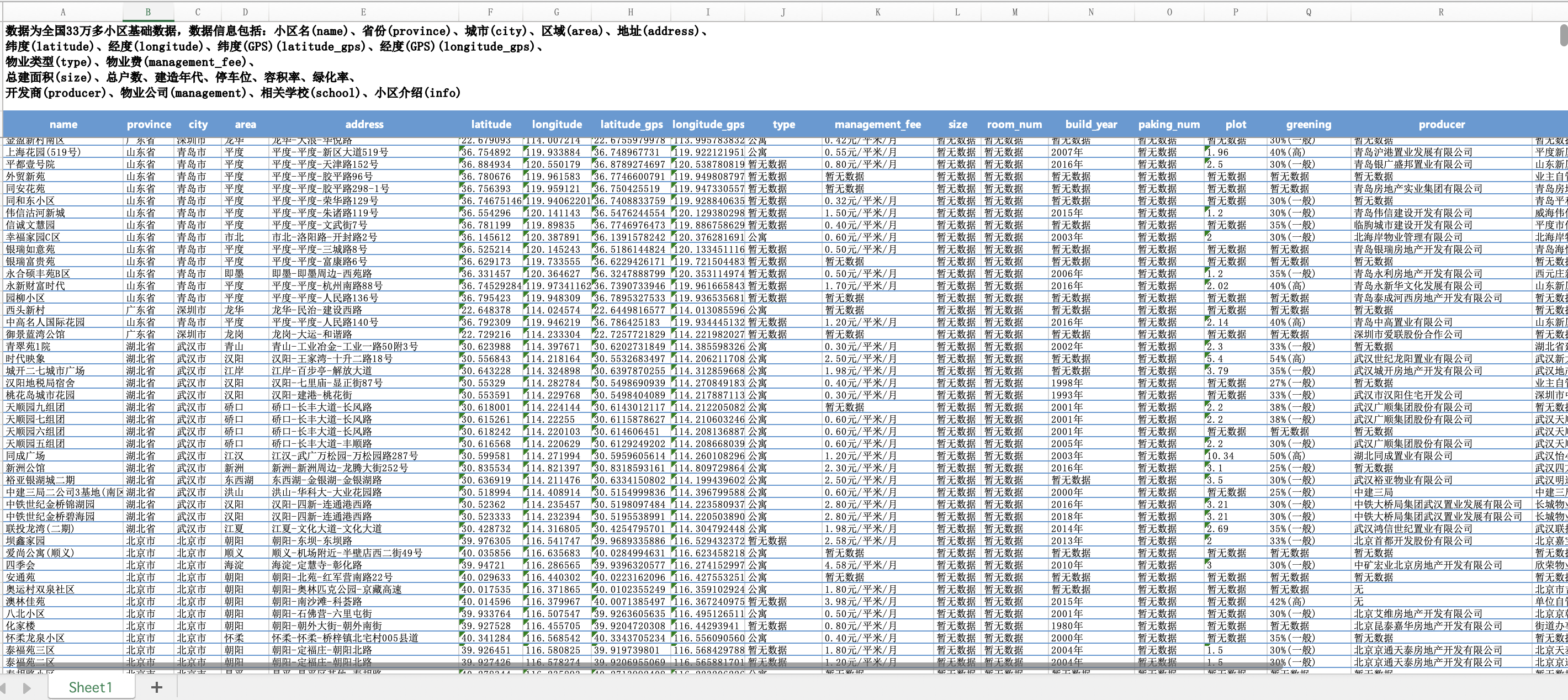Image resolution: width=1568 pixels, height=700 pixels.
Task: Select the cell '朝阳-北苑-红军营南路22号'
Action: point(332,577)
